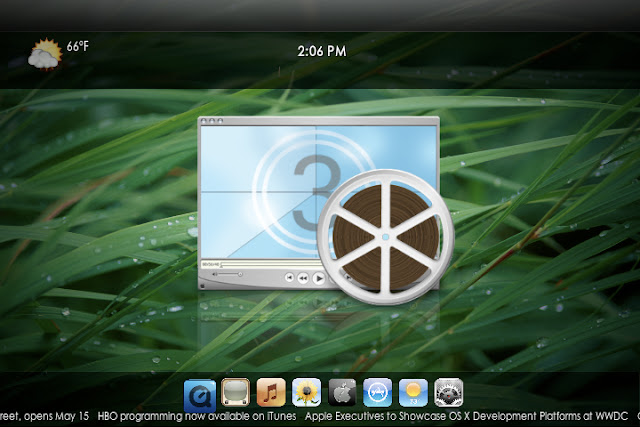This screenshot has width=640, height=427.
Task: Open the gear settings icon in the dock
Action: tap(449, 392)
